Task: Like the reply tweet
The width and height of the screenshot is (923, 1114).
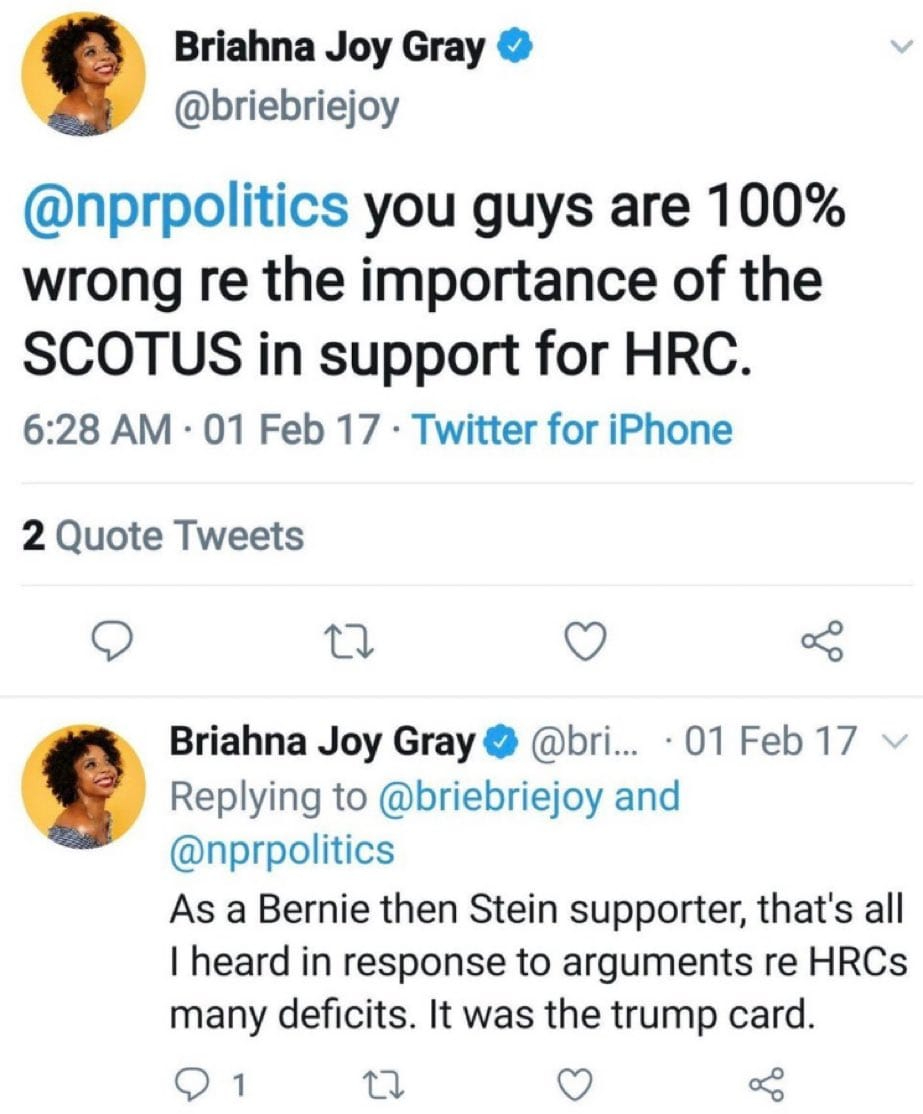Action: click(x=575, y=1082)
